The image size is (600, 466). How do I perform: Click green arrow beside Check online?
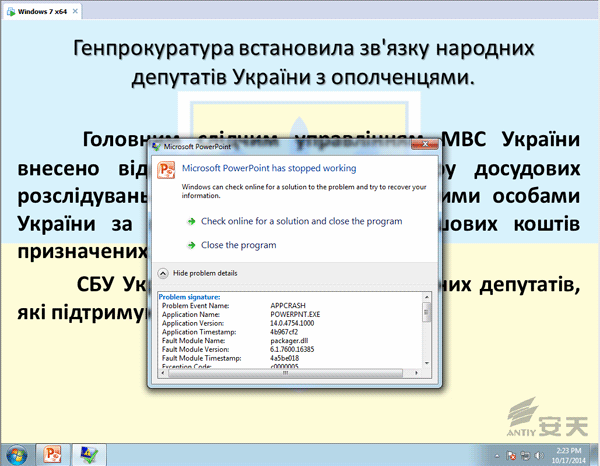[x=191, y=222]
